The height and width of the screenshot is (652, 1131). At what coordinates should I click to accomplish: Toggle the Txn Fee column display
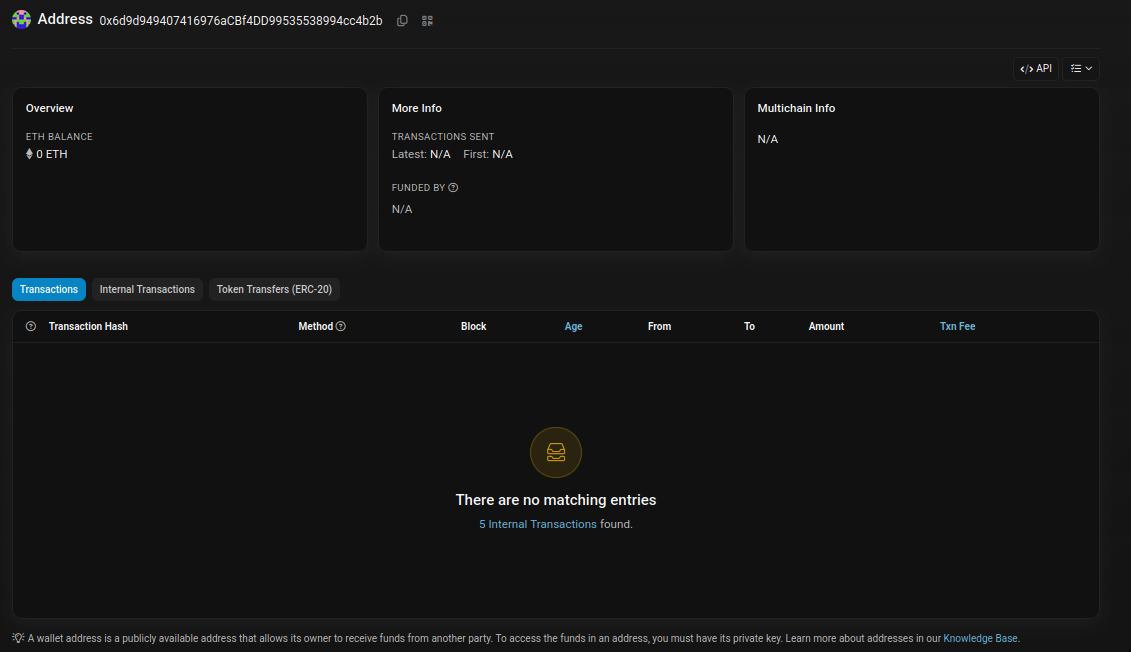(957, 327)
